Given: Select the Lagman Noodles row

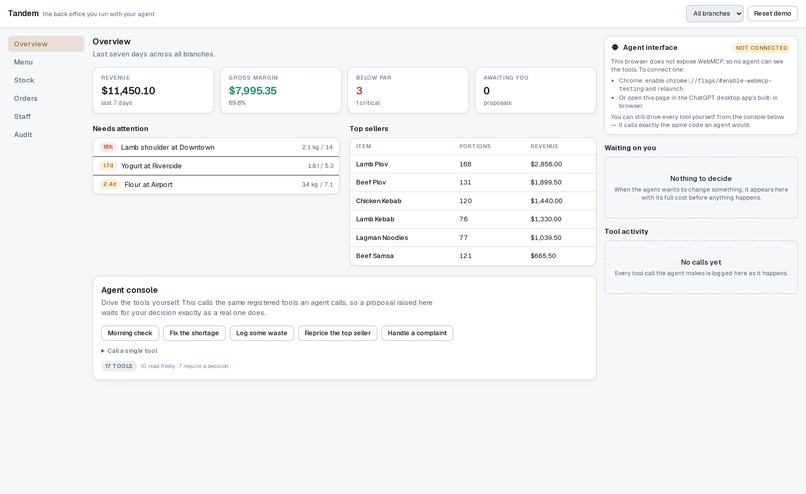Looking at the screenshot, I should tap(473, 237).
